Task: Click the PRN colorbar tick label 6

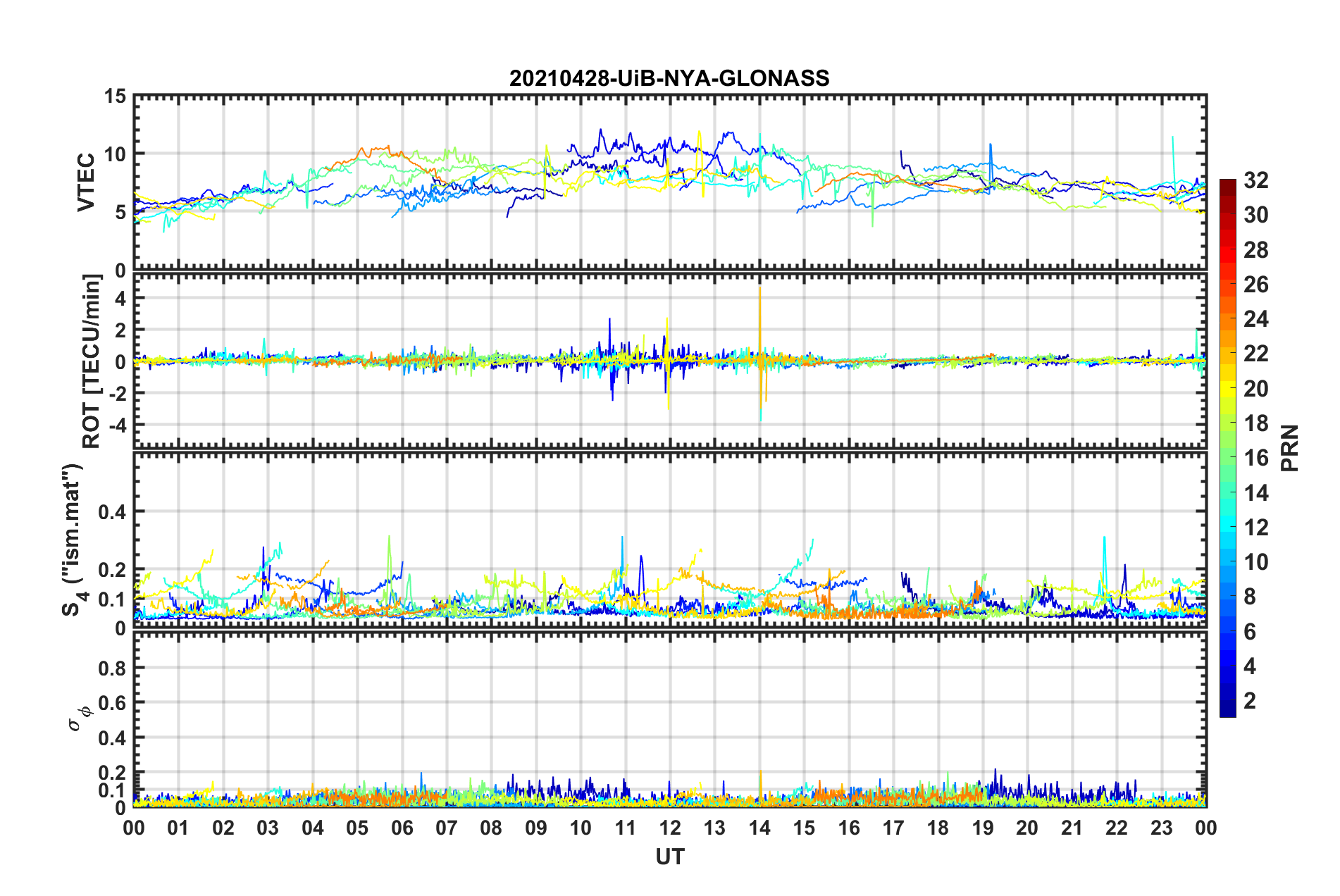Action: pyautogui.click(x=1250, y=632)
